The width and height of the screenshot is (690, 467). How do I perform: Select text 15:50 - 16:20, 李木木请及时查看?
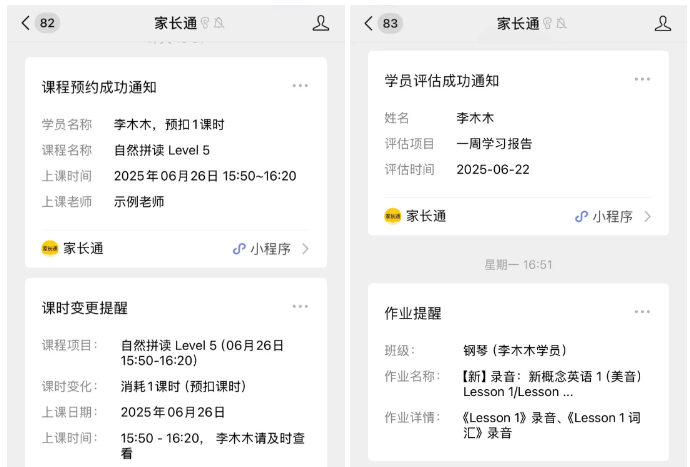pyautogui.click(x=213, y=445)
